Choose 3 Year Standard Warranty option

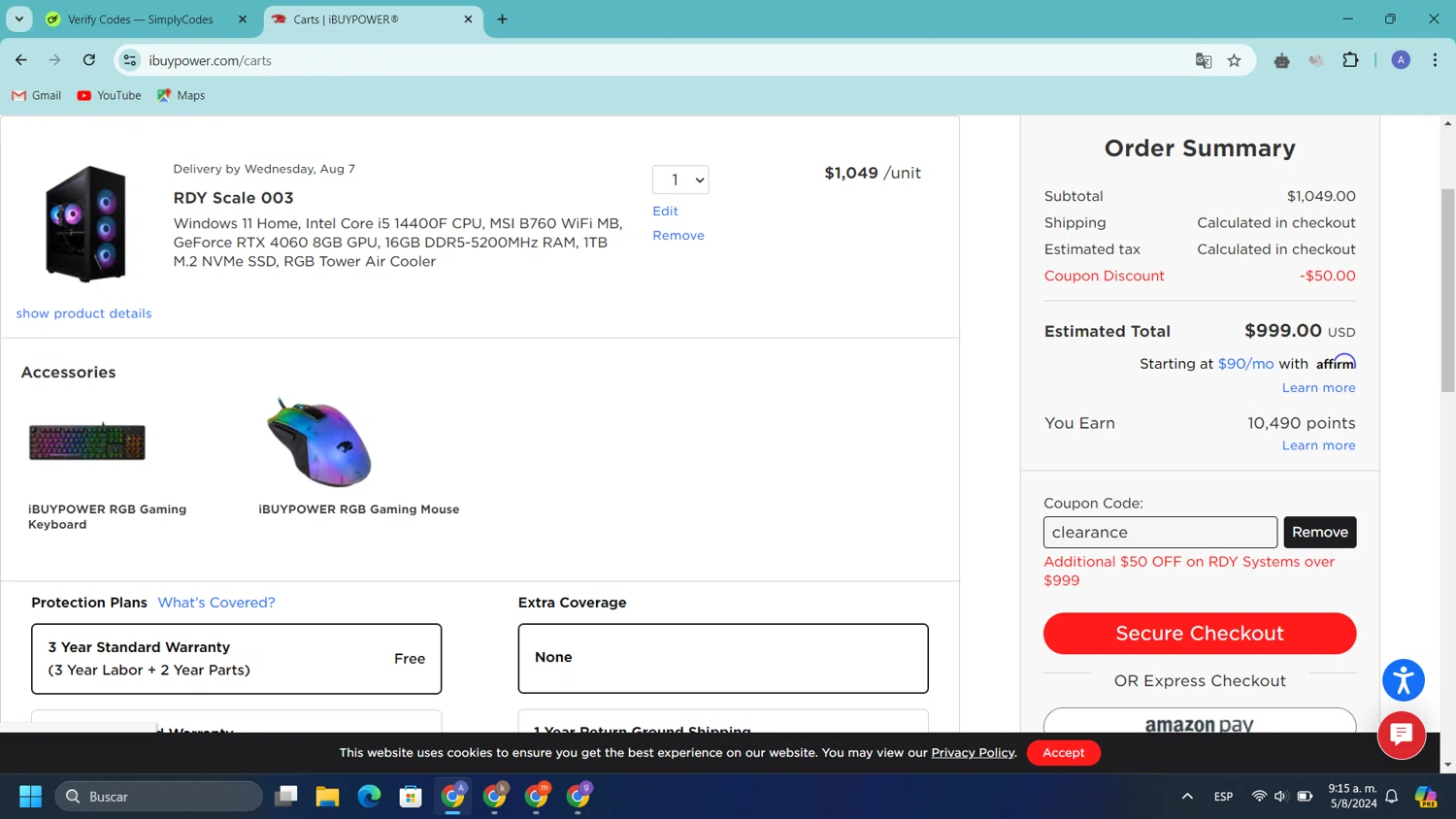tap(237, 659)
